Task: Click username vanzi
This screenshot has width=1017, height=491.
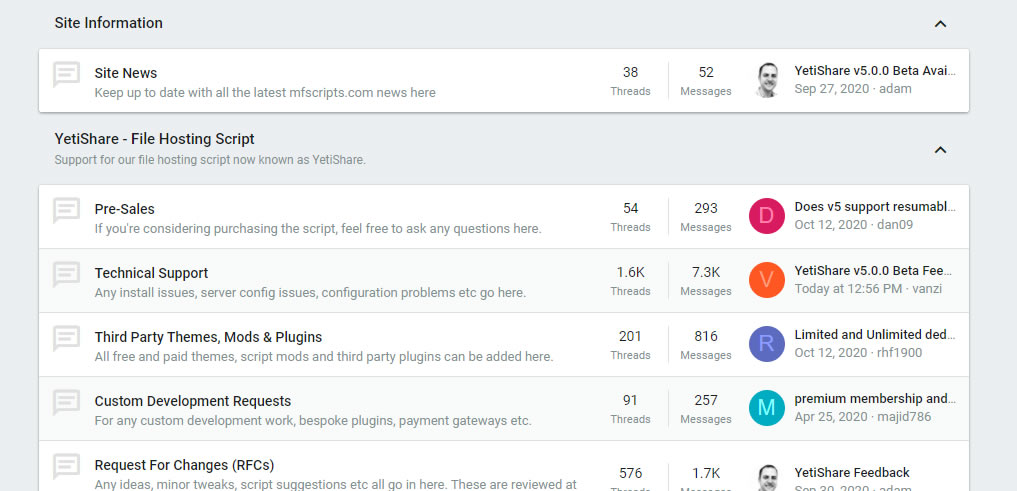Action: 927,289
